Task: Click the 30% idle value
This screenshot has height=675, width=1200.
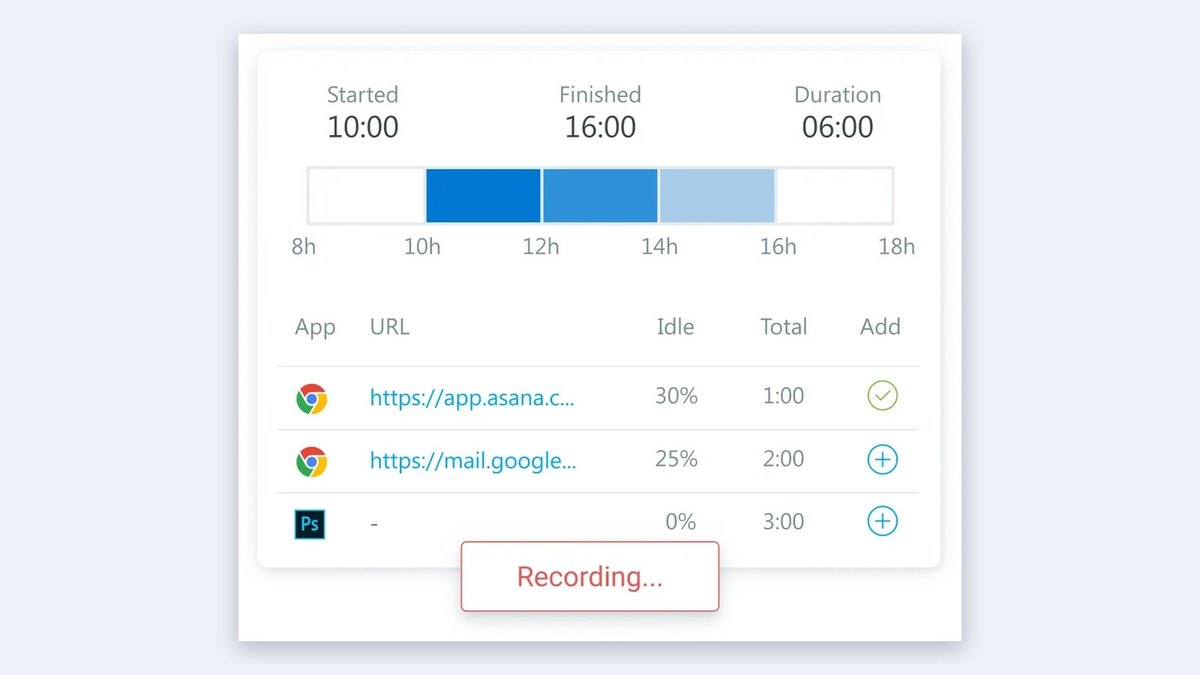Action: (676, 396)
